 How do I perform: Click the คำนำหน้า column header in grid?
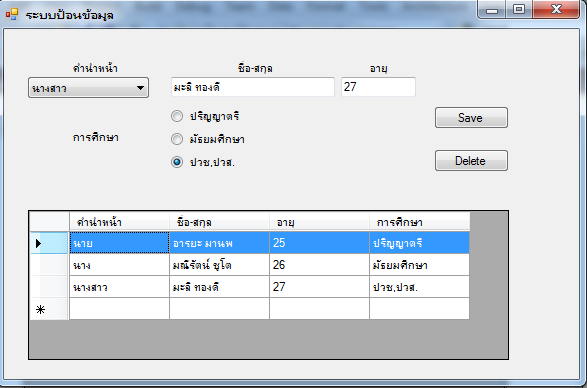click(119, 222)
